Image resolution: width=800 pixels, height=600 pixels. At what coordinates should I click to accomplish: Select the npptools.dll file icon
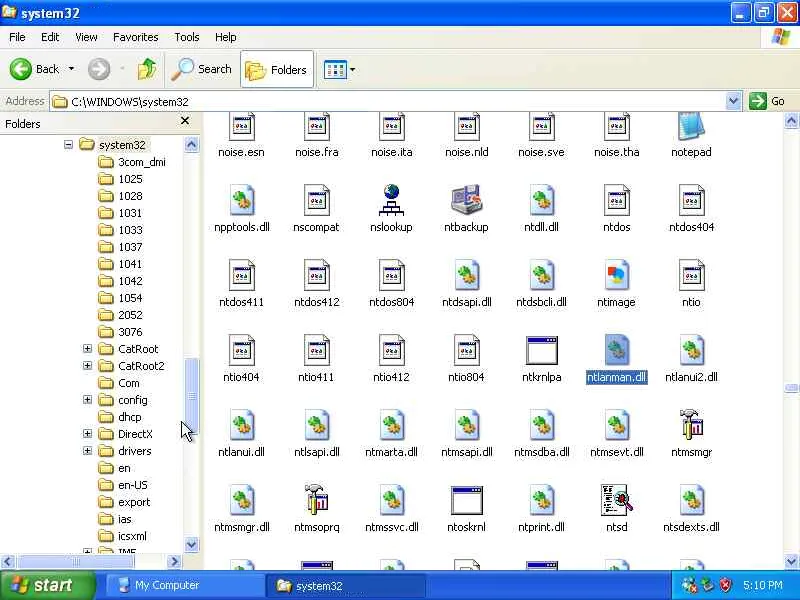pos(241,201)
